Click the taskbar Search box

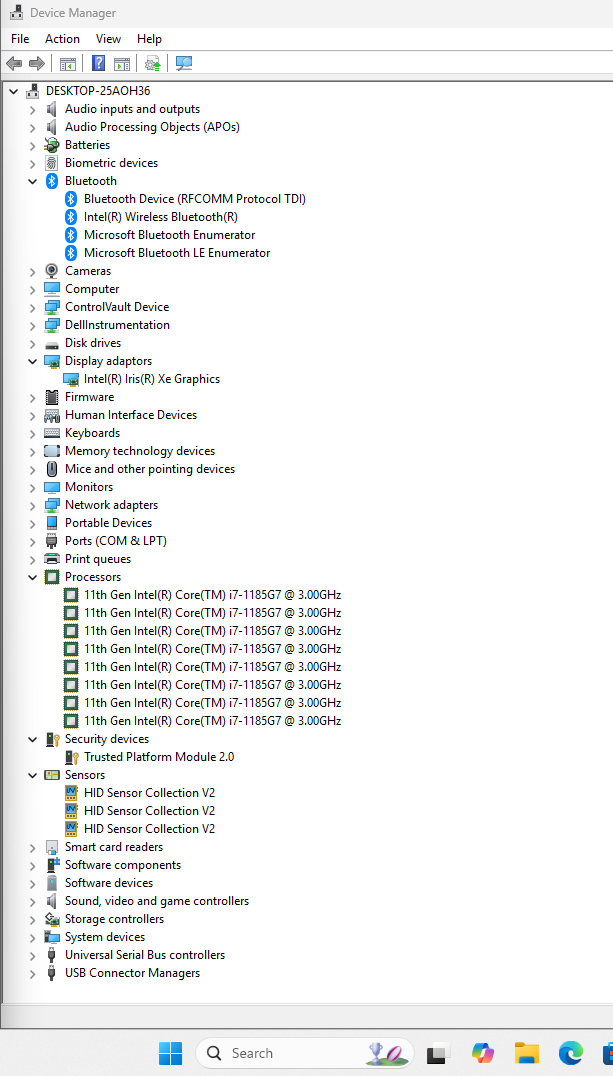(x=290, y=1053)
